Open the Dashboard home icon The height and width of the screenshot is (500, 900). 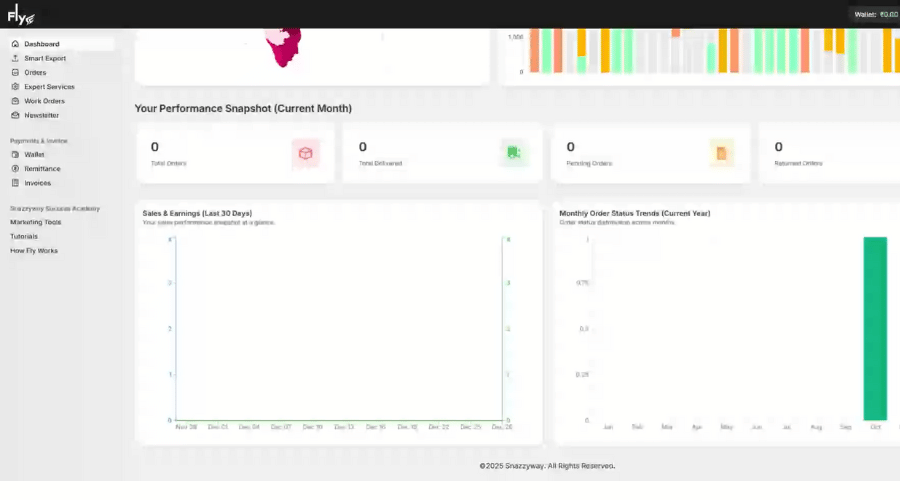[x=15, y=44]
